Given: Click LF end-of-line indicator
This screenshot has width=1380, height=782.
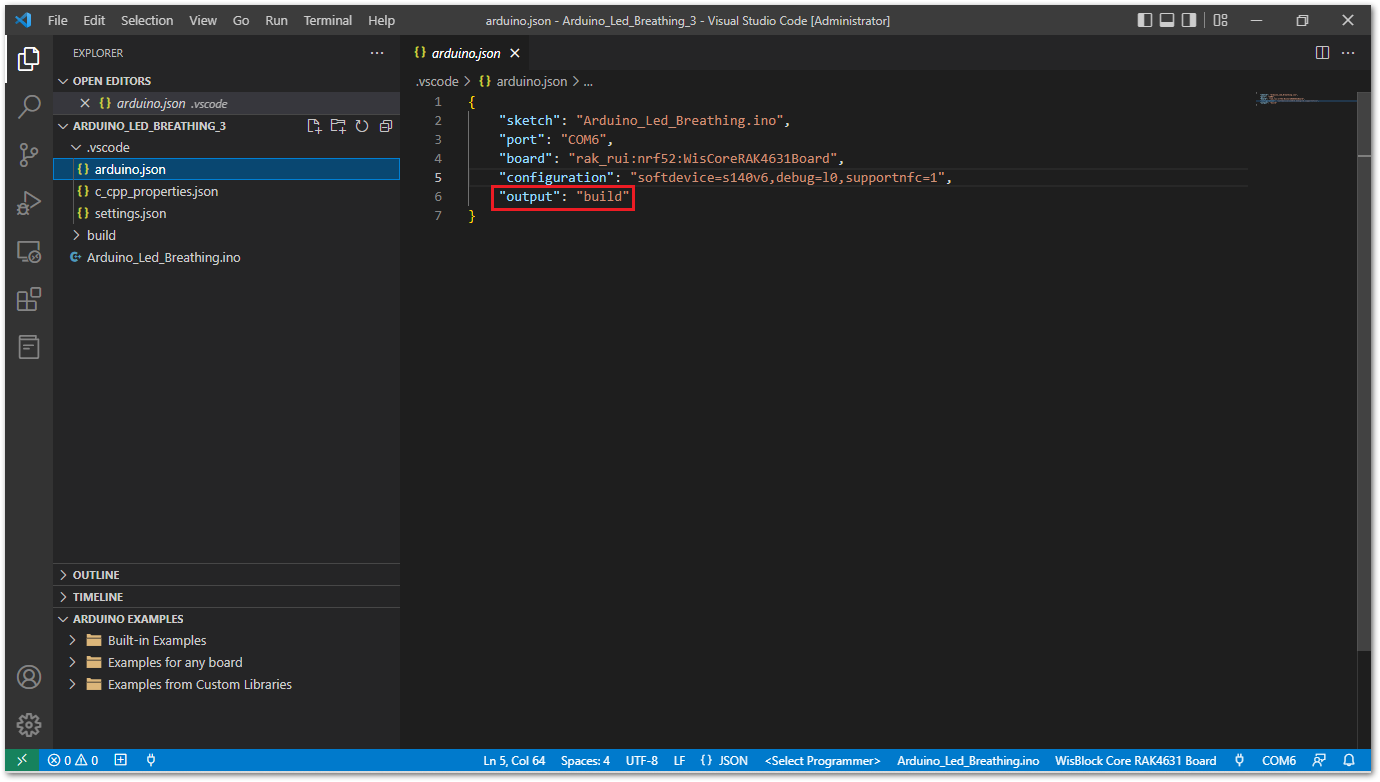Looking at the screenshot, I should point(680,760).
